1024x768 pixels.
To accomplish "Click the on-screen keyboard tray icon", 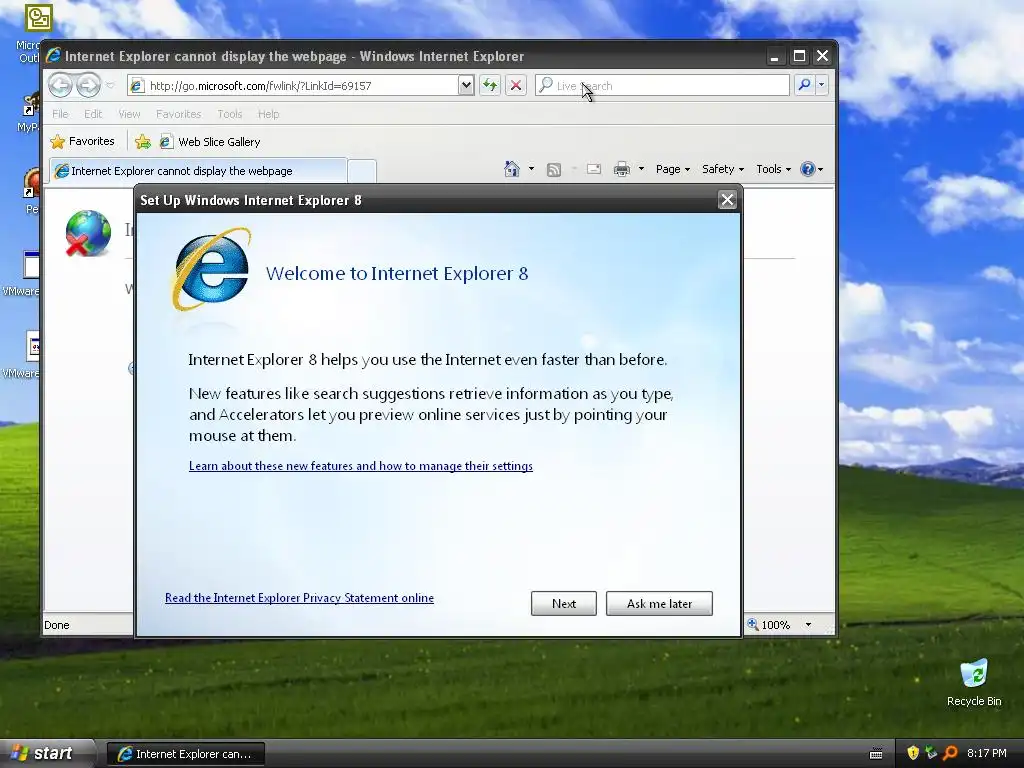I will click(876, 754).
